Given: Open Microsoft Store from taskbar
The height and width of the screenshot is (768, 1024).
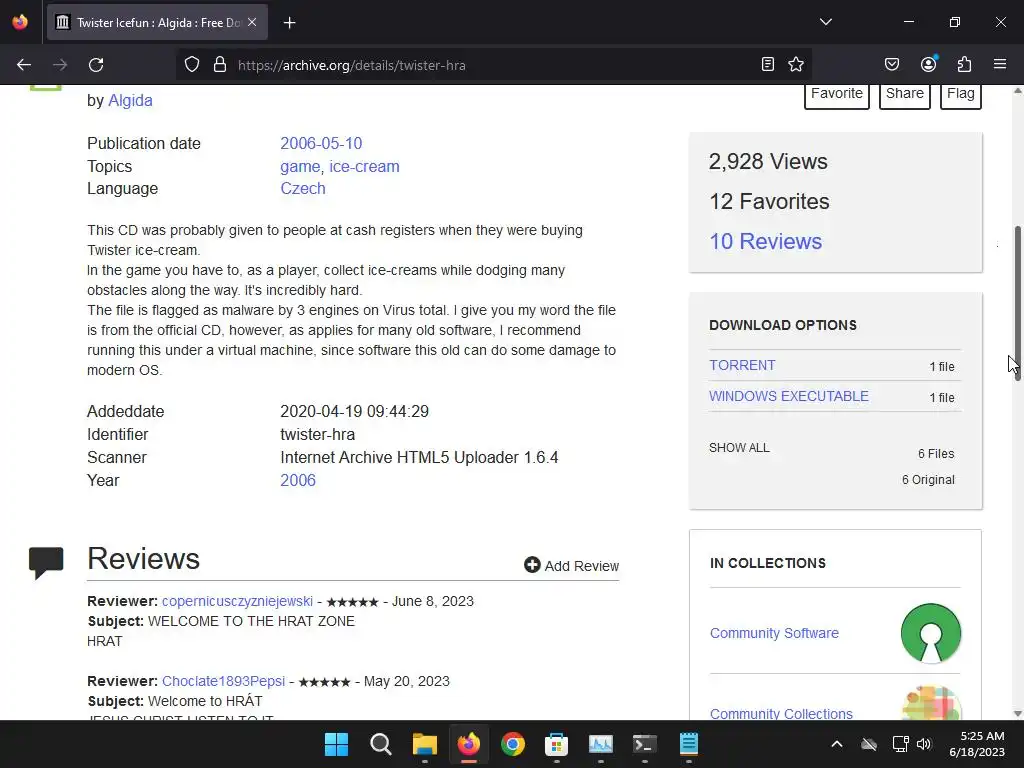Looking at the screenshot, I should (x=556, y=744).
